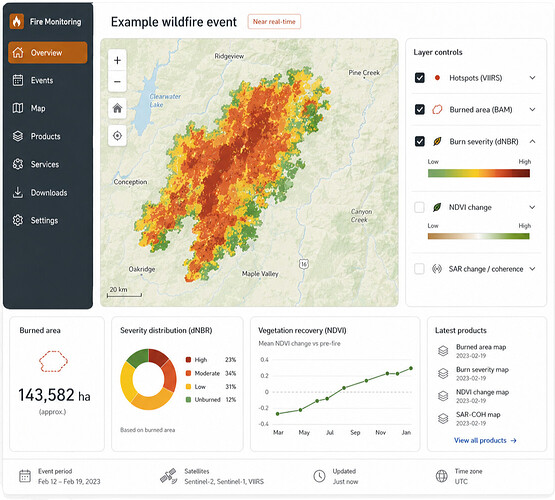Expand the Burned area (BAM) options
This screenshot has height=500, width=555.
tap(532, 110)
